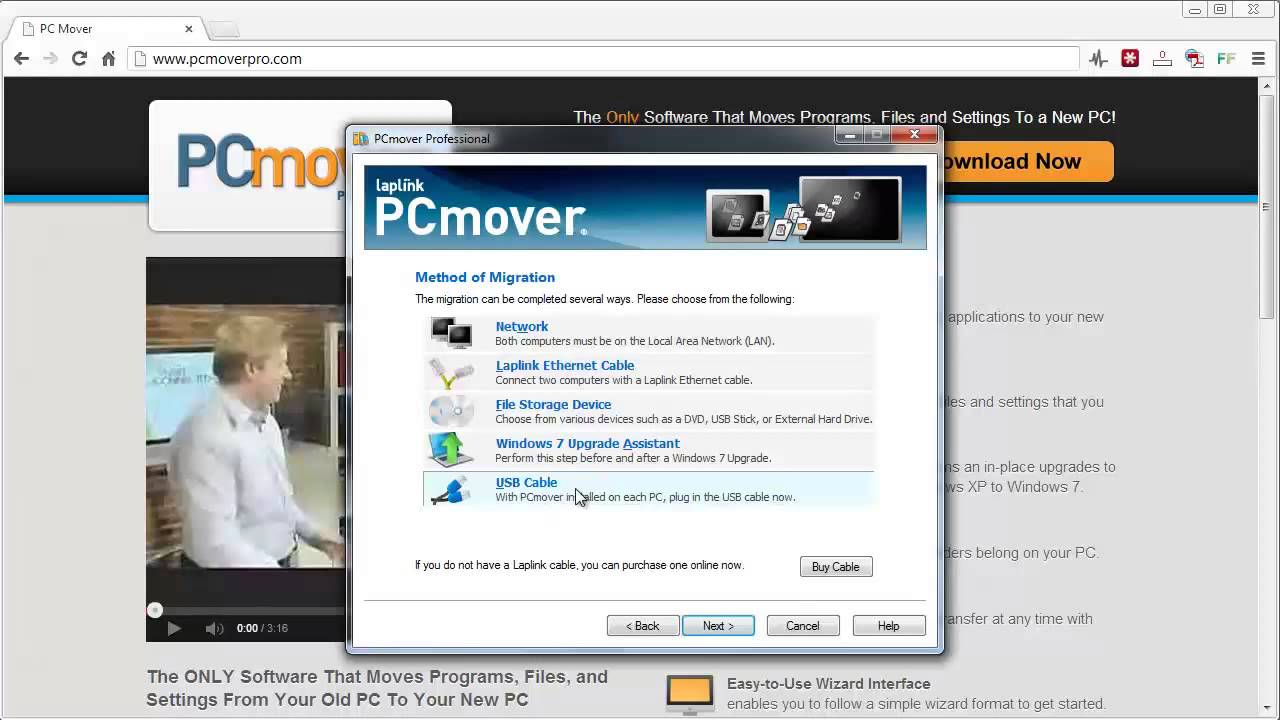Go back in Chrome browser
The width and height of the screenshot is (1280, 720).
click(x=21, y=59)
